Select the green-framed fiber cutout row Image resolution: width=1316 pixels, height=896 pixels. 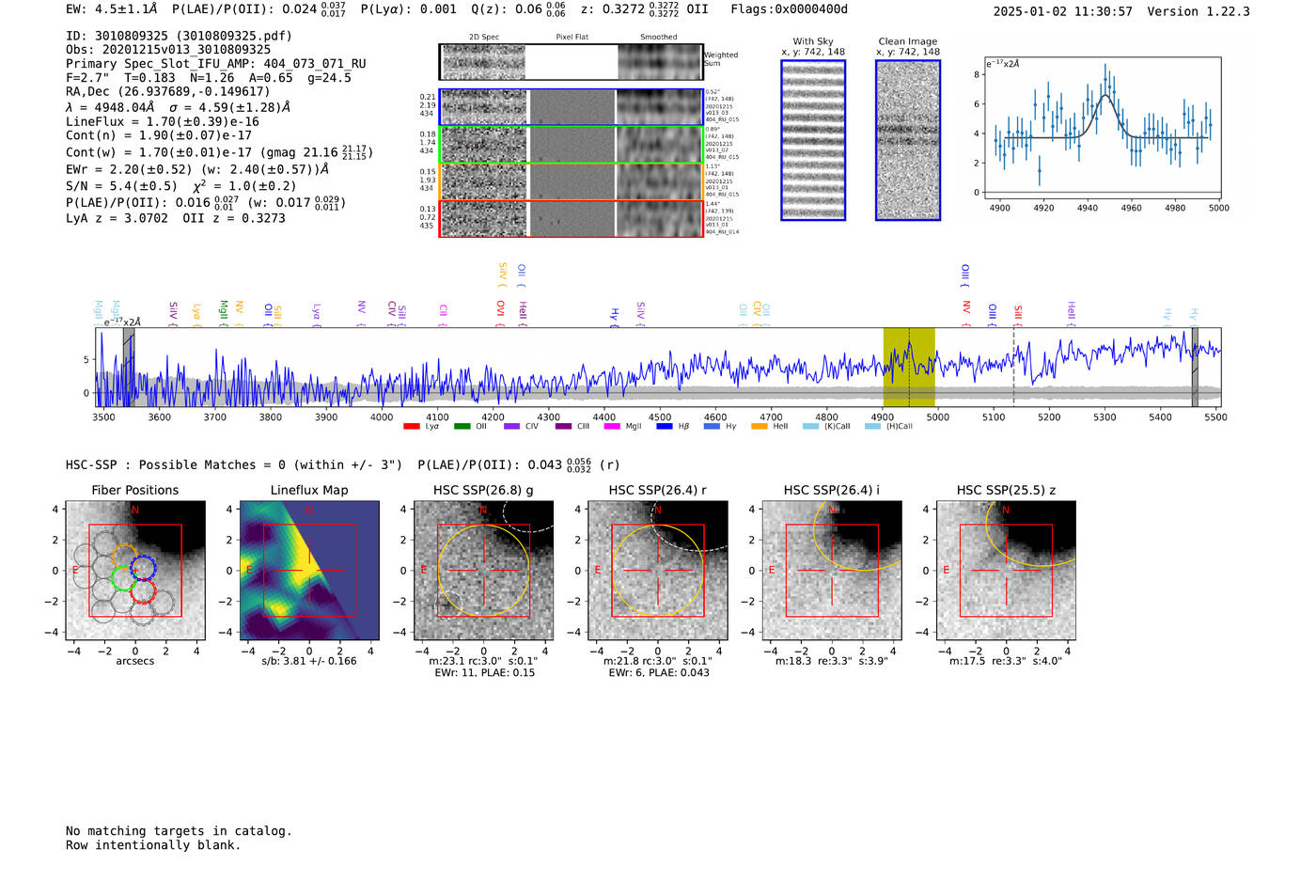(x=571, y=145)
